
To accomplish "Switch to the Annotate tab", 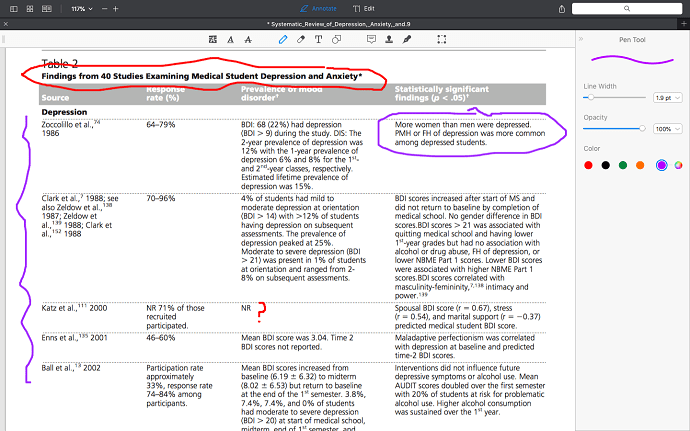I will click(x=318, y=9).
